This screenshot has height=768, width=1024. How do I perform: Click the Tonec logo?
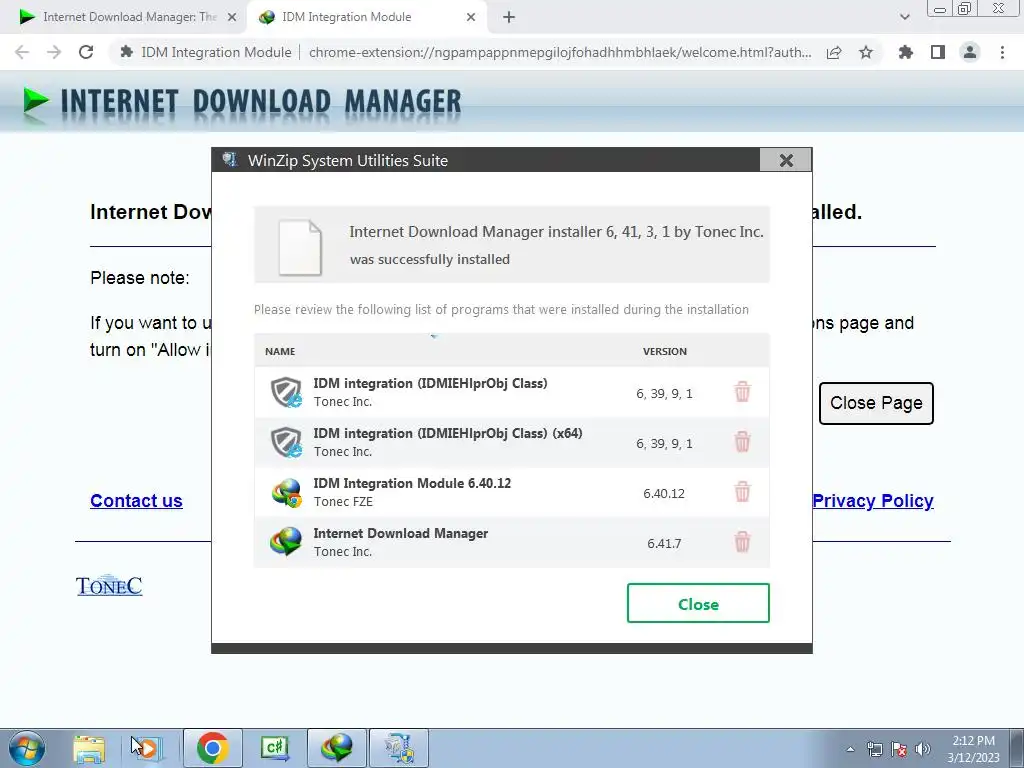109,586
